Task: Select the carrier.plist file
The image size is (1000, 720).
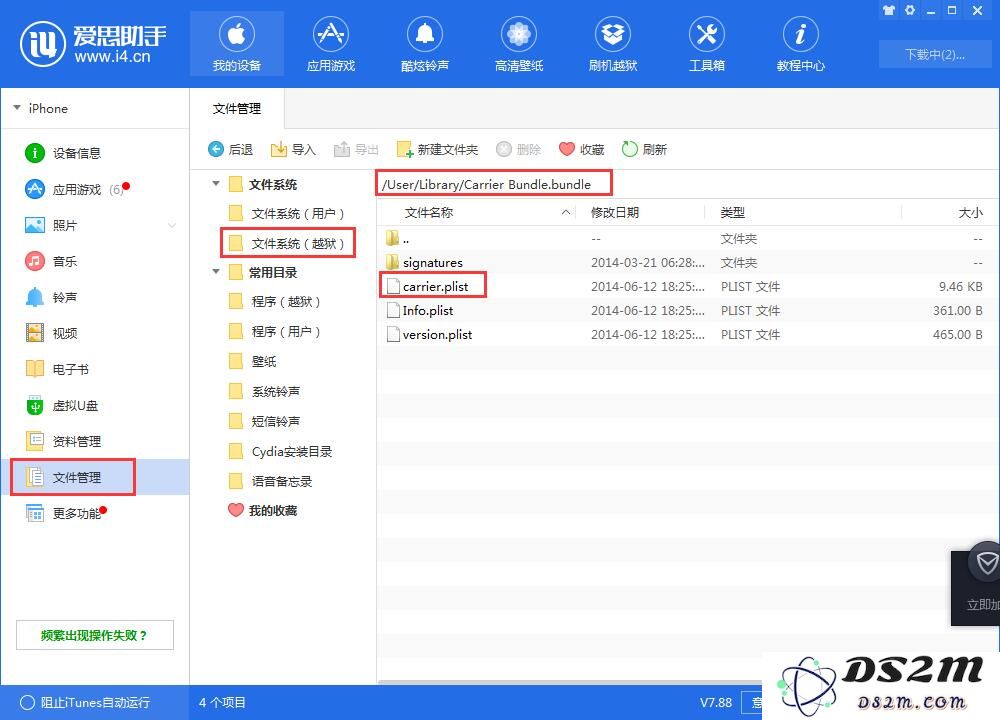Action: tap(686, 286)
